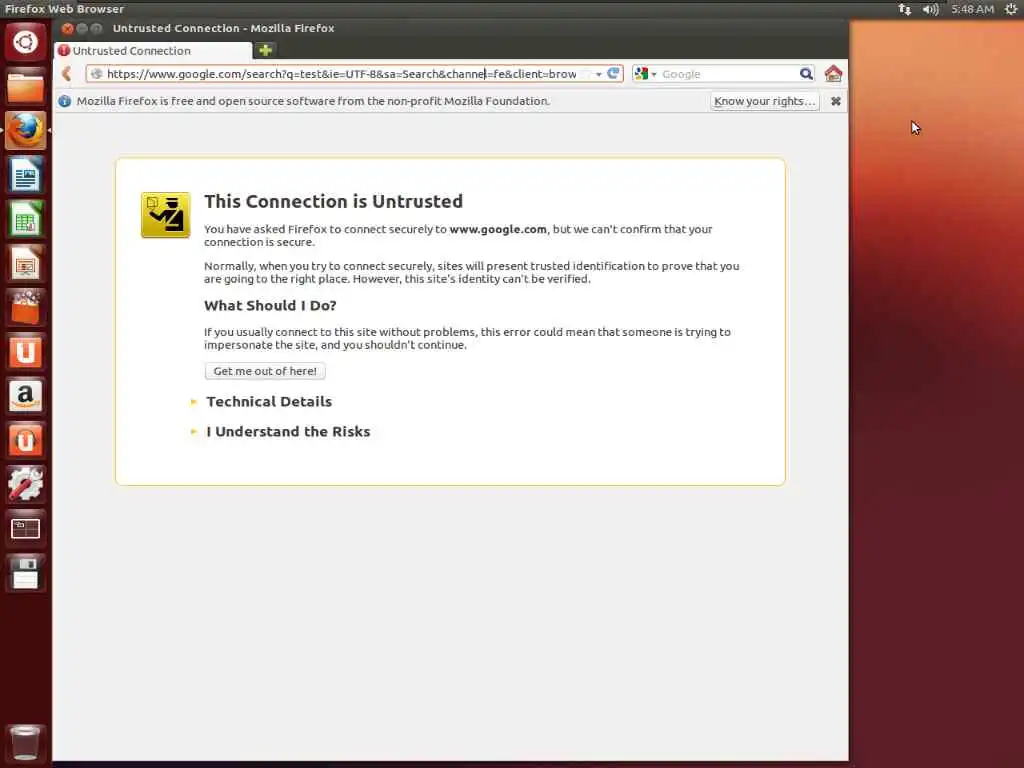Image resolution: width=1024 pixels, height=768 pixels.
Task: Click the Firefox home button
Action: [833, 74]
